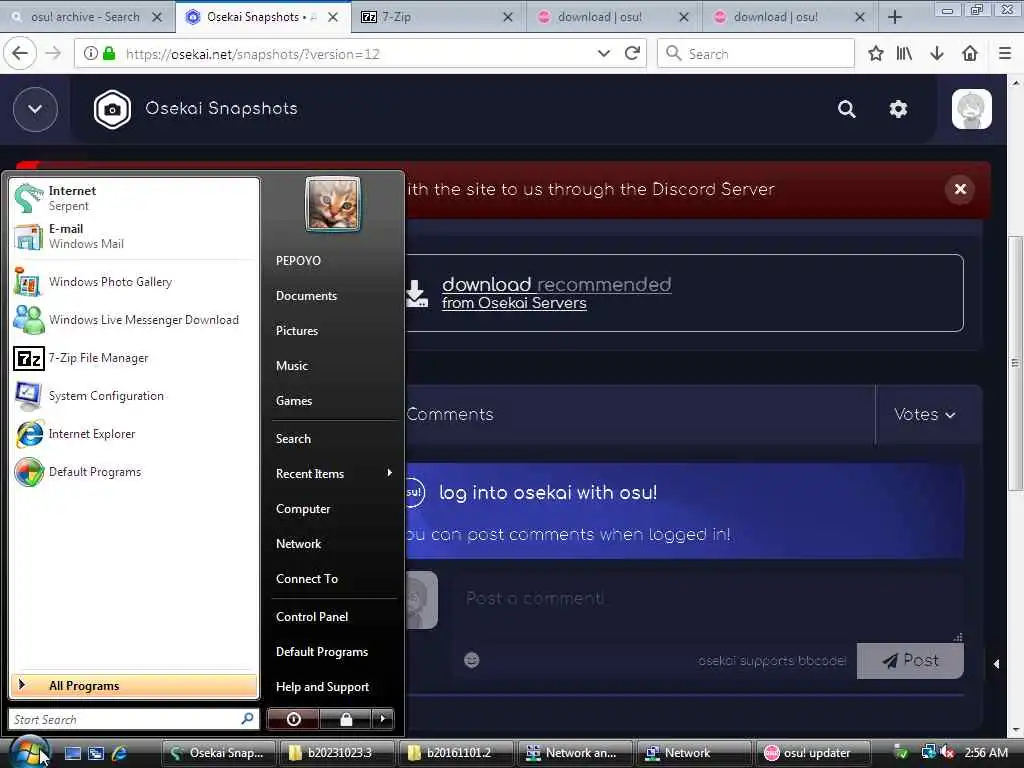Image resolution: width=1024 pixels, height=768 pixels.
Task: Expand Osekai apps dropdown chevron
Action: [35, 109]
